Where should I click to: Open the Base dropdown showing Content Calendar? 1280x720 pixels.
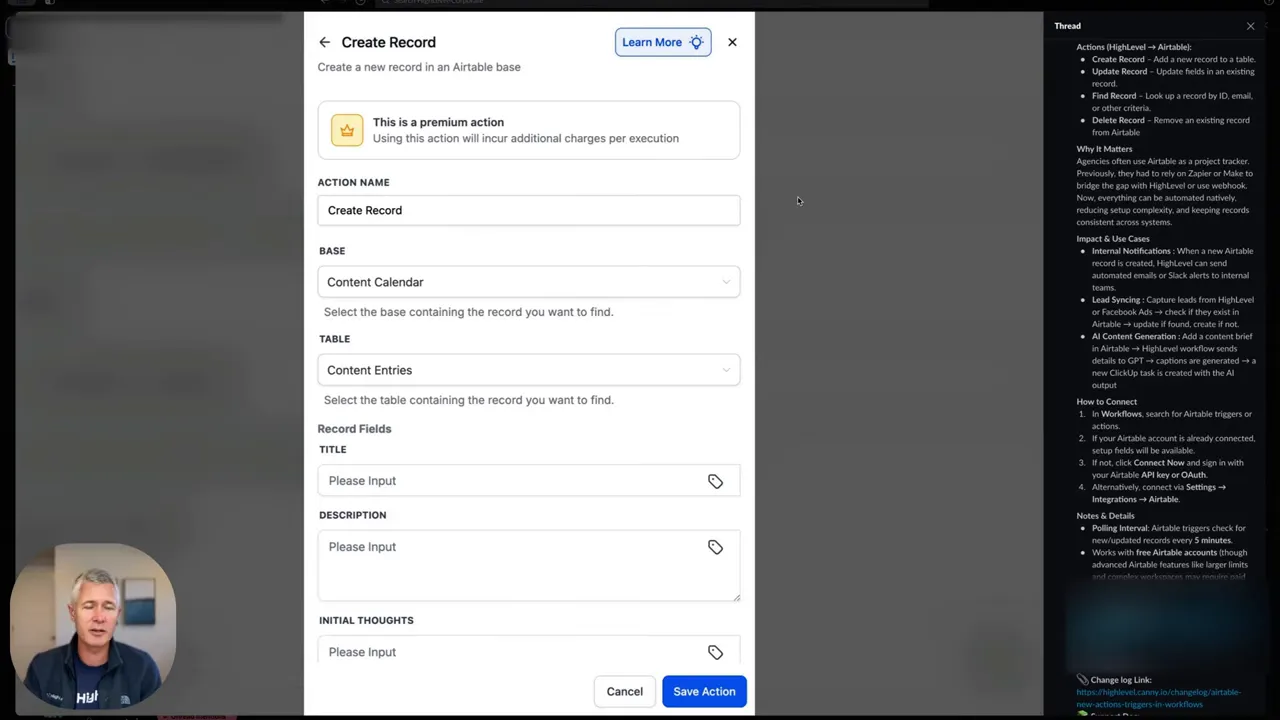pos(529,282)
